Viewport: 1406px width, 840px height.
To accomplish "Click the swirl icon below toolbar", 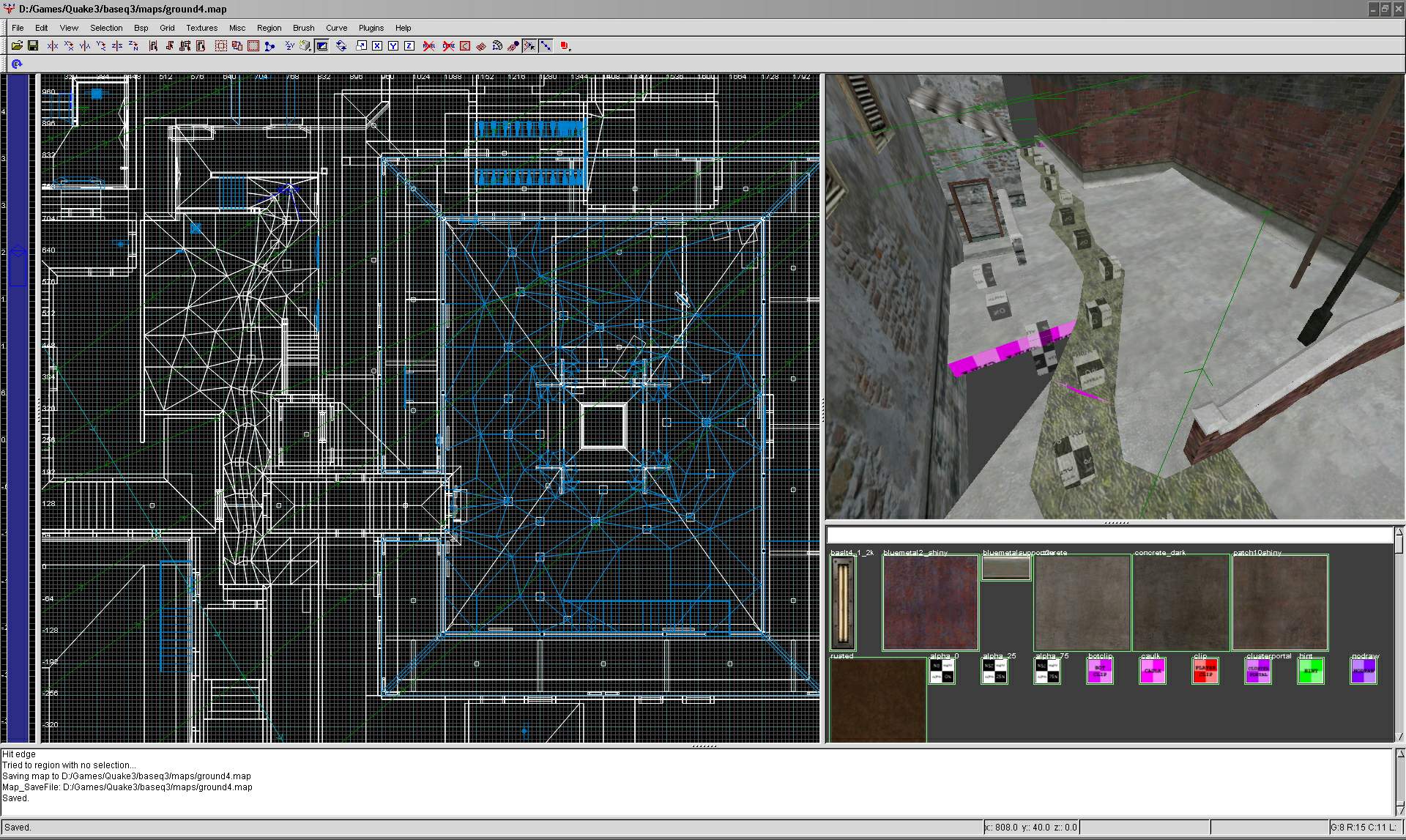I will tap(17, 64).
